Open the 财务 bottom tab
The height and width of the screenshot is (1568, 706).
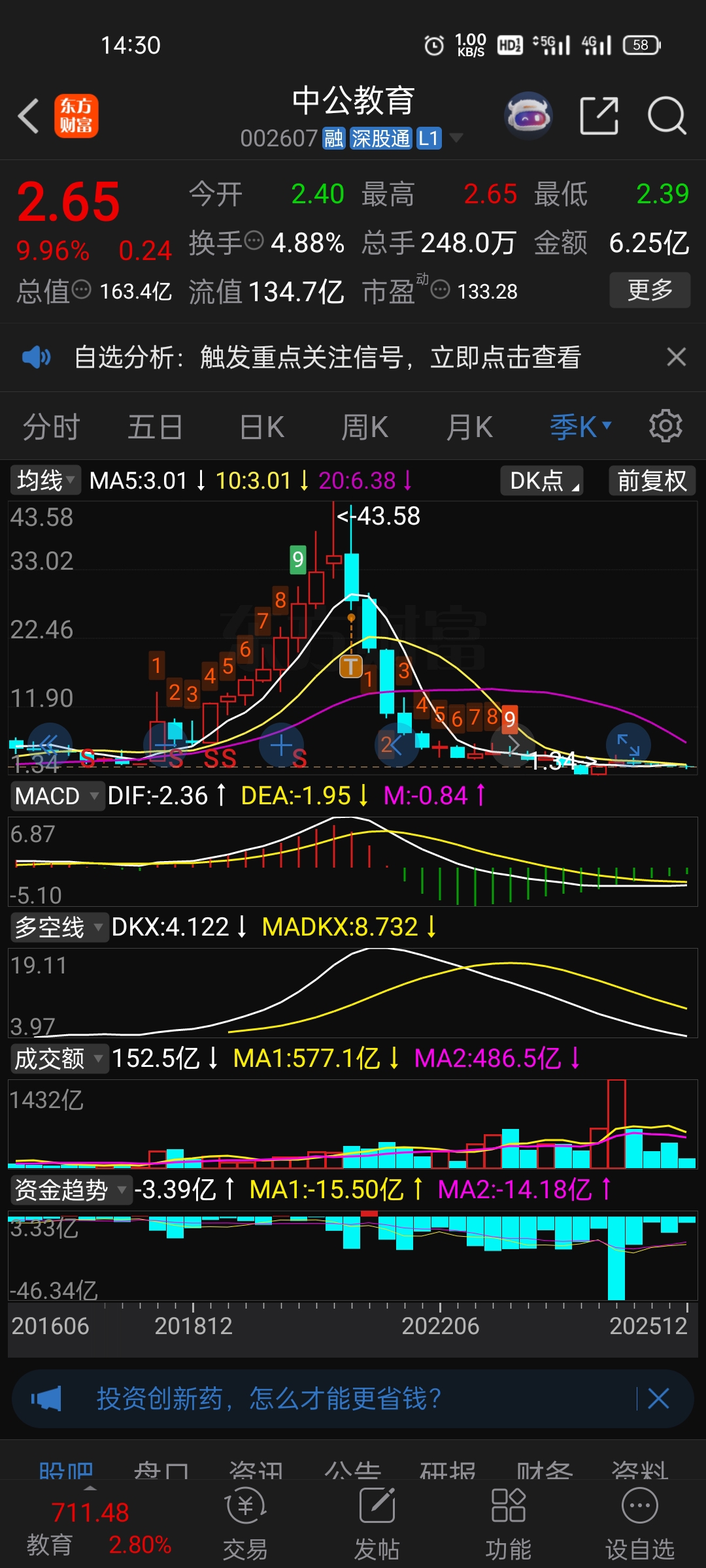tap(545, 1471)
